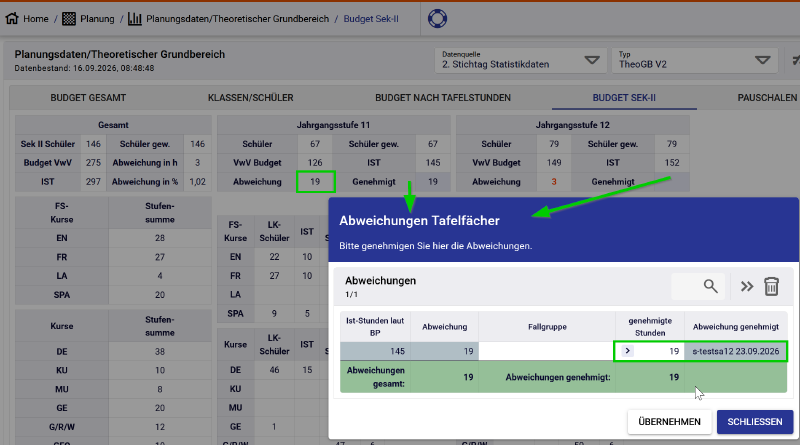The height and width of the screenshot is (445, 800).
Task: Click the Sek II Schüler value 146
Action: (93, 144)
